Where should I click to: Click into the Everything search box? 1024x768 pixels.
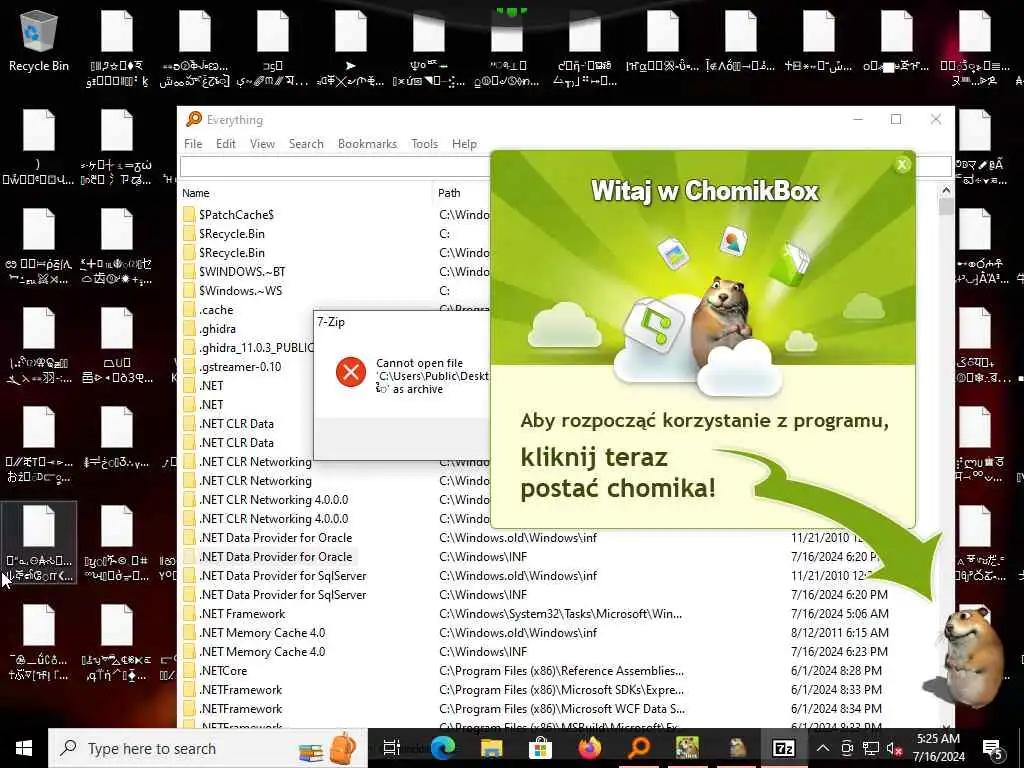335,167
